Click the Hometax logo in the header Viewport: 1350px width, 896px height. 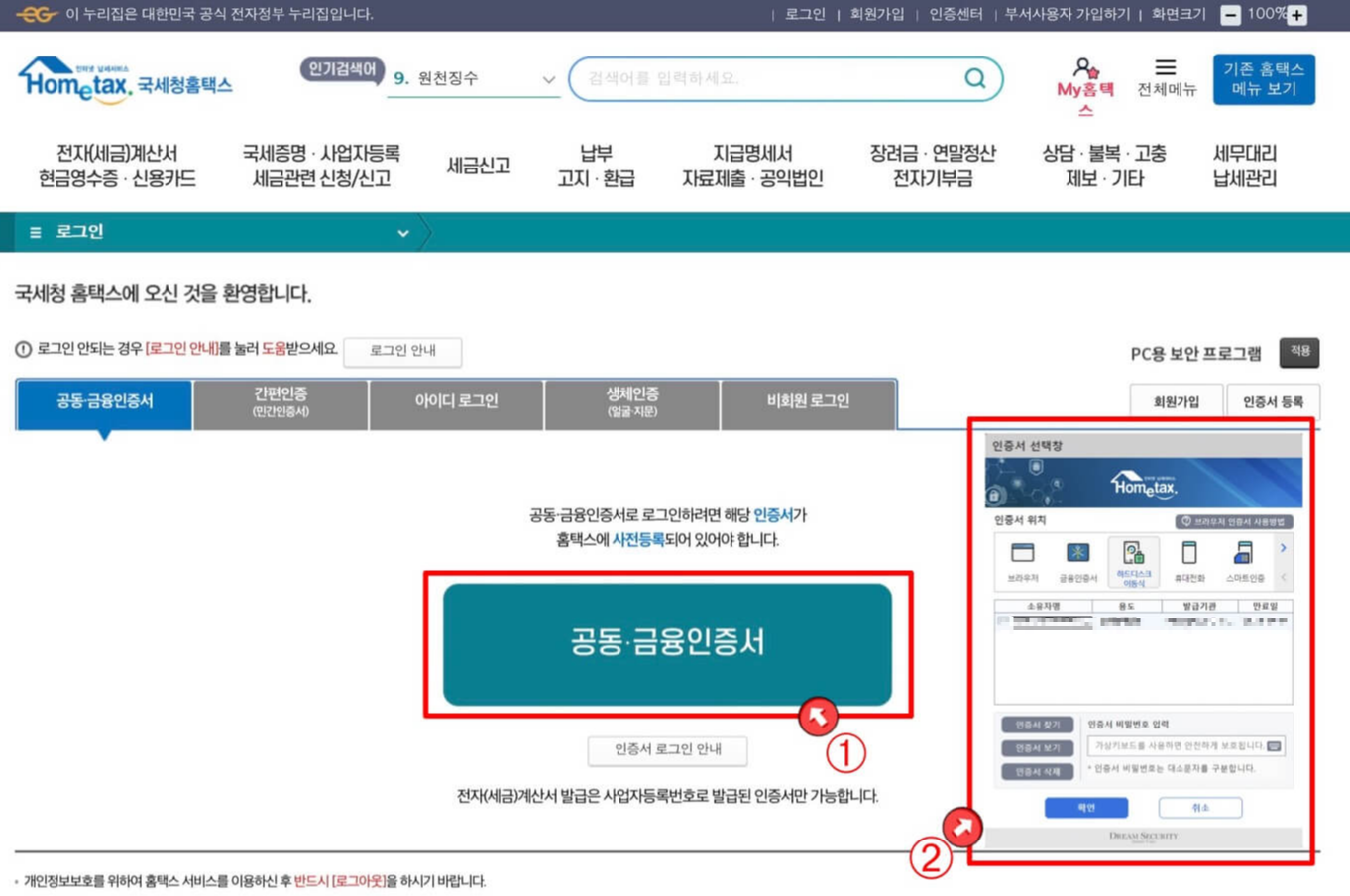[125, 80]
